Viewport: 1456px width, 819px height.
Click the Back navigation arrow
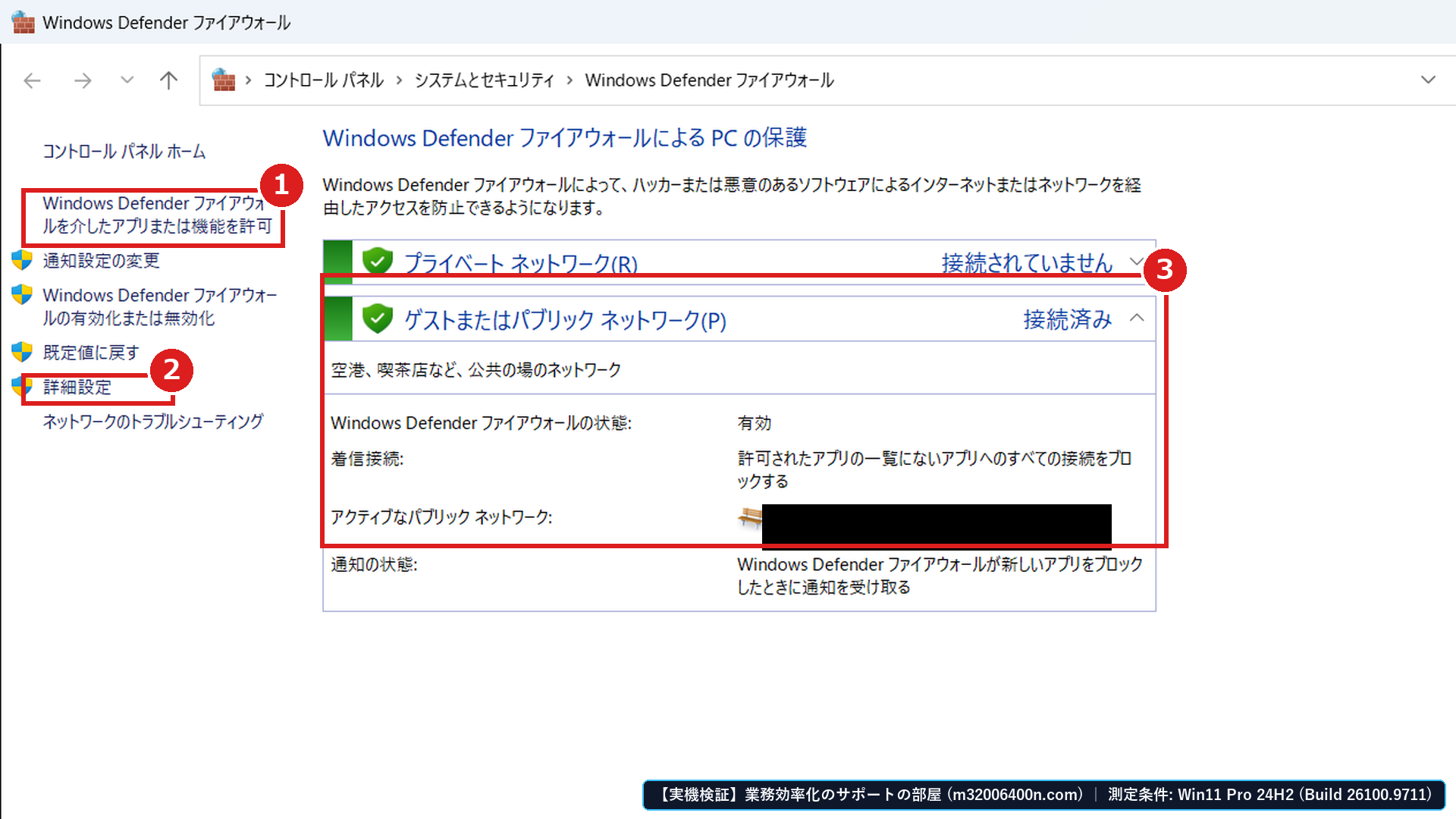tap(32, 80)
